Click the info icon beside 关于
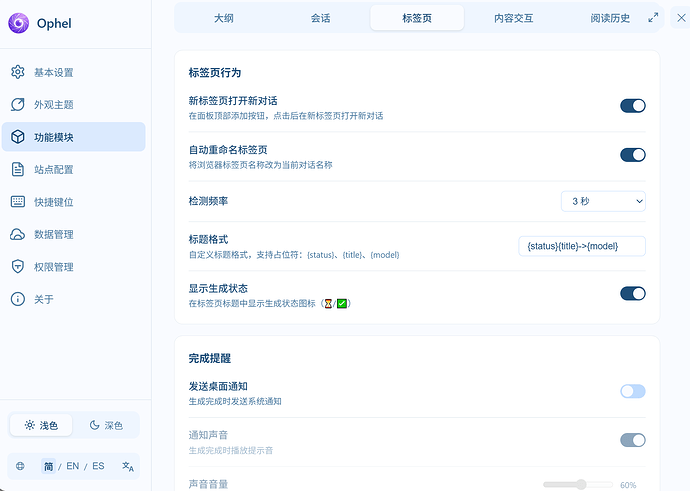This screenshot has height=491, width=690. tap(18, 299)
